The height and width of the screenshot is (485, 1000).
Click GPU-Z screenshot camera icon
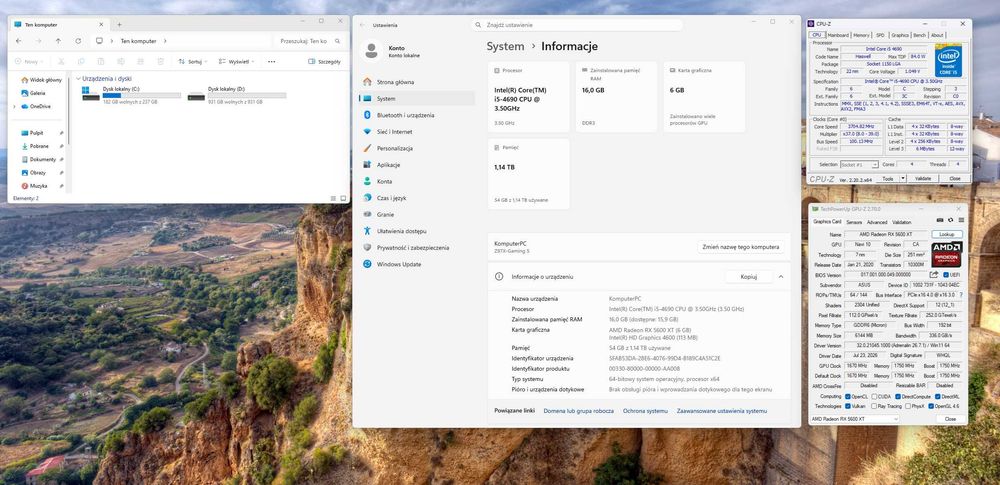[939, 220]
